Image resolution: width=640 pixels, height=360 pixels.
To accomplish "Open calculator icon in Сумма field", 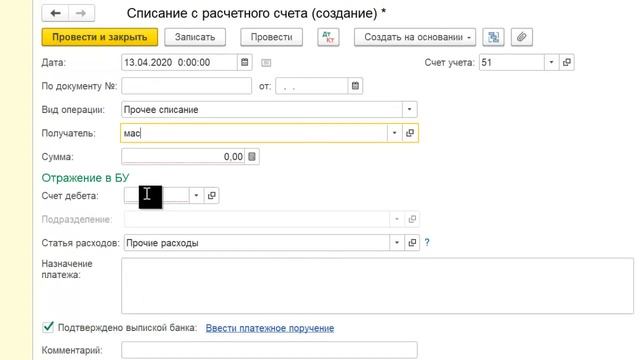I will coord(252,157).
